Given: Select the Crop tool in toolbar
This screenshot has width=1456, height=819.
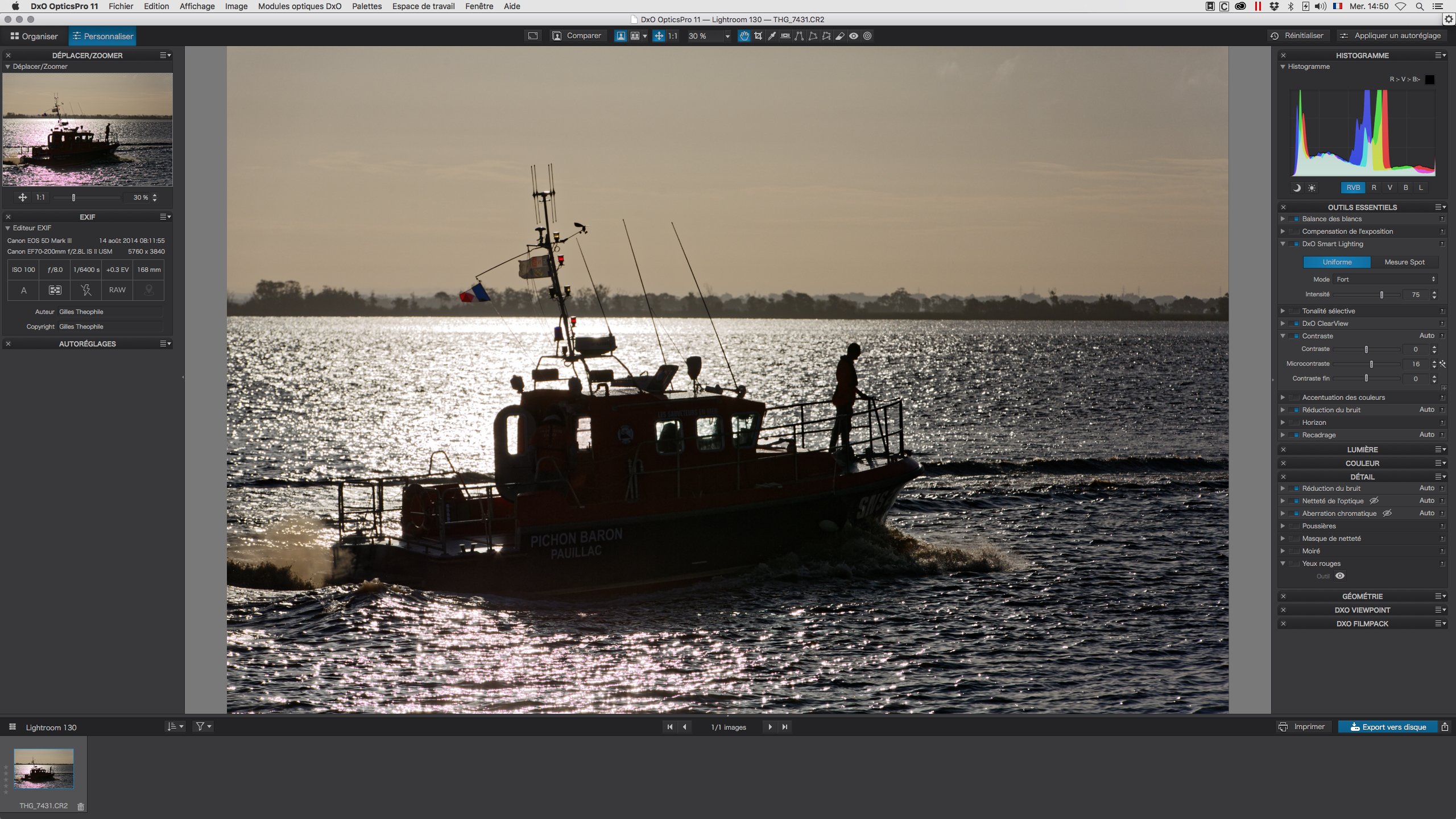Looking at the screenshot, I should [x=758, y=36].
